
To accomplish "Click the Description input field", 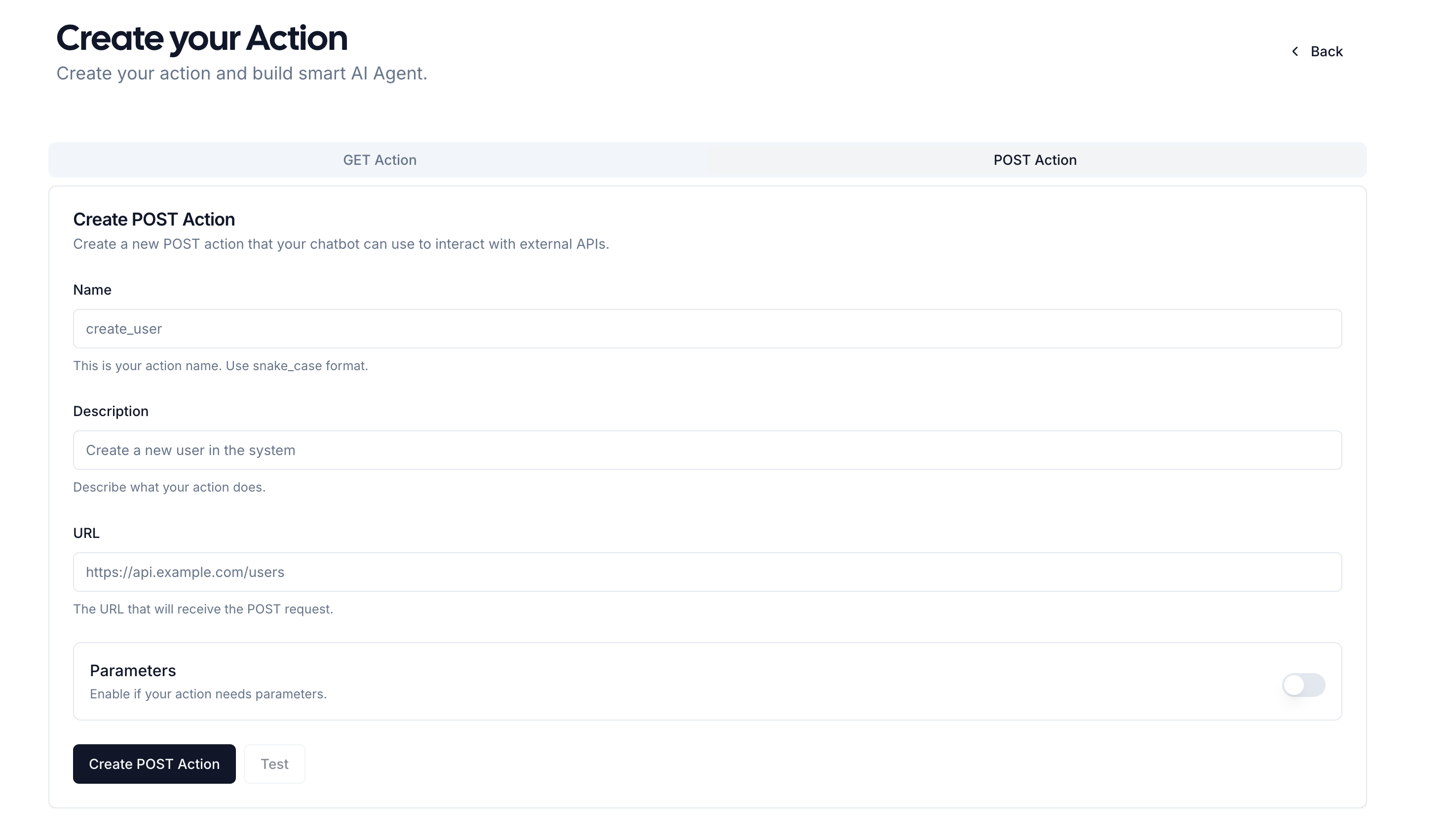I will pyautogui.click(x=707, y=451).
